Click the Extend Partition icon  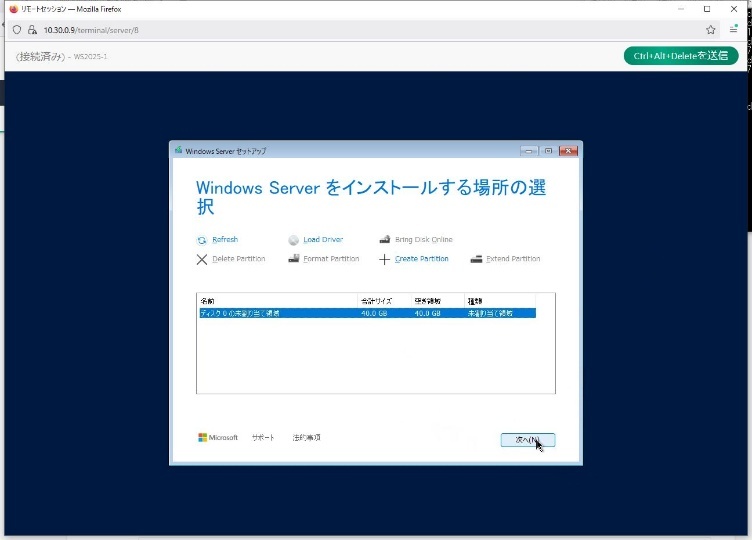point(476,259)
